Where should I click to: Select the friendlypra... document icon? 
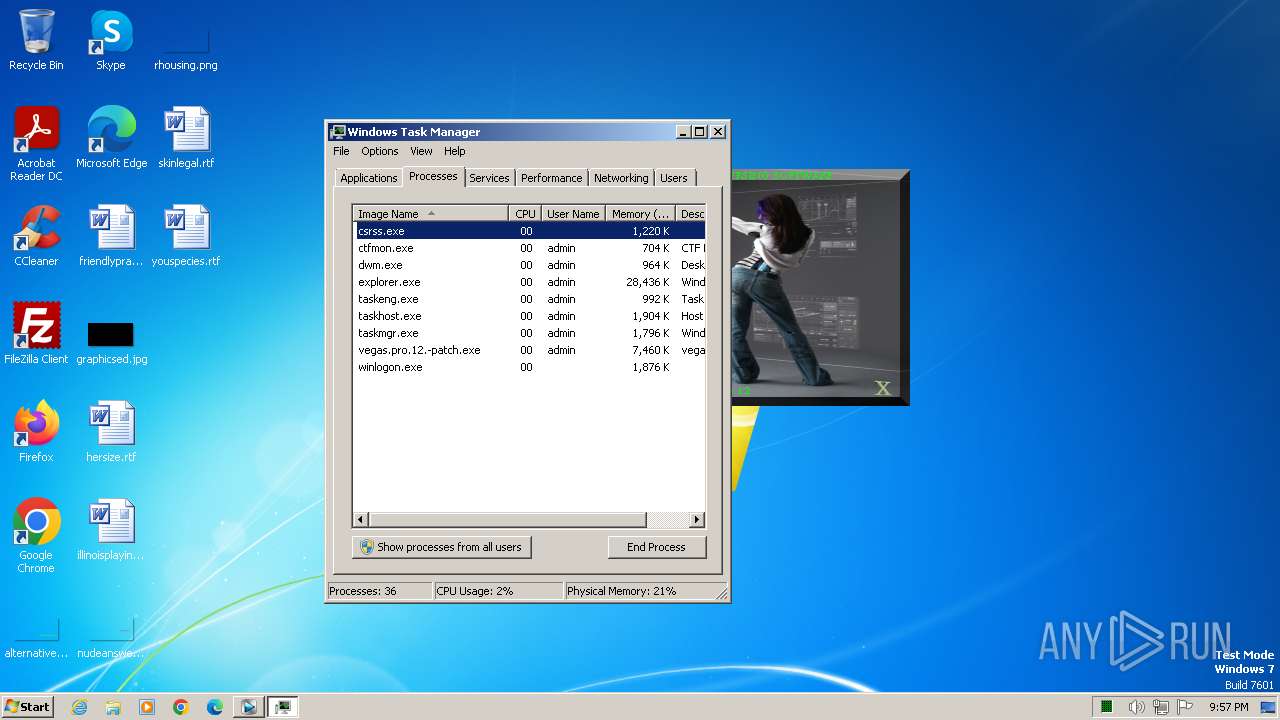(x=111, y=236)
